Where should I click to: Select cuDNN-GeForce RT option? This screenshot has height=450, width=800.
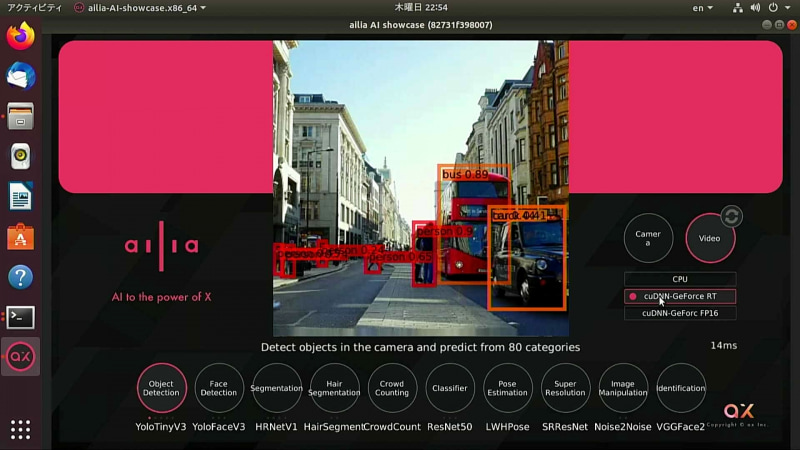point(680,296)
